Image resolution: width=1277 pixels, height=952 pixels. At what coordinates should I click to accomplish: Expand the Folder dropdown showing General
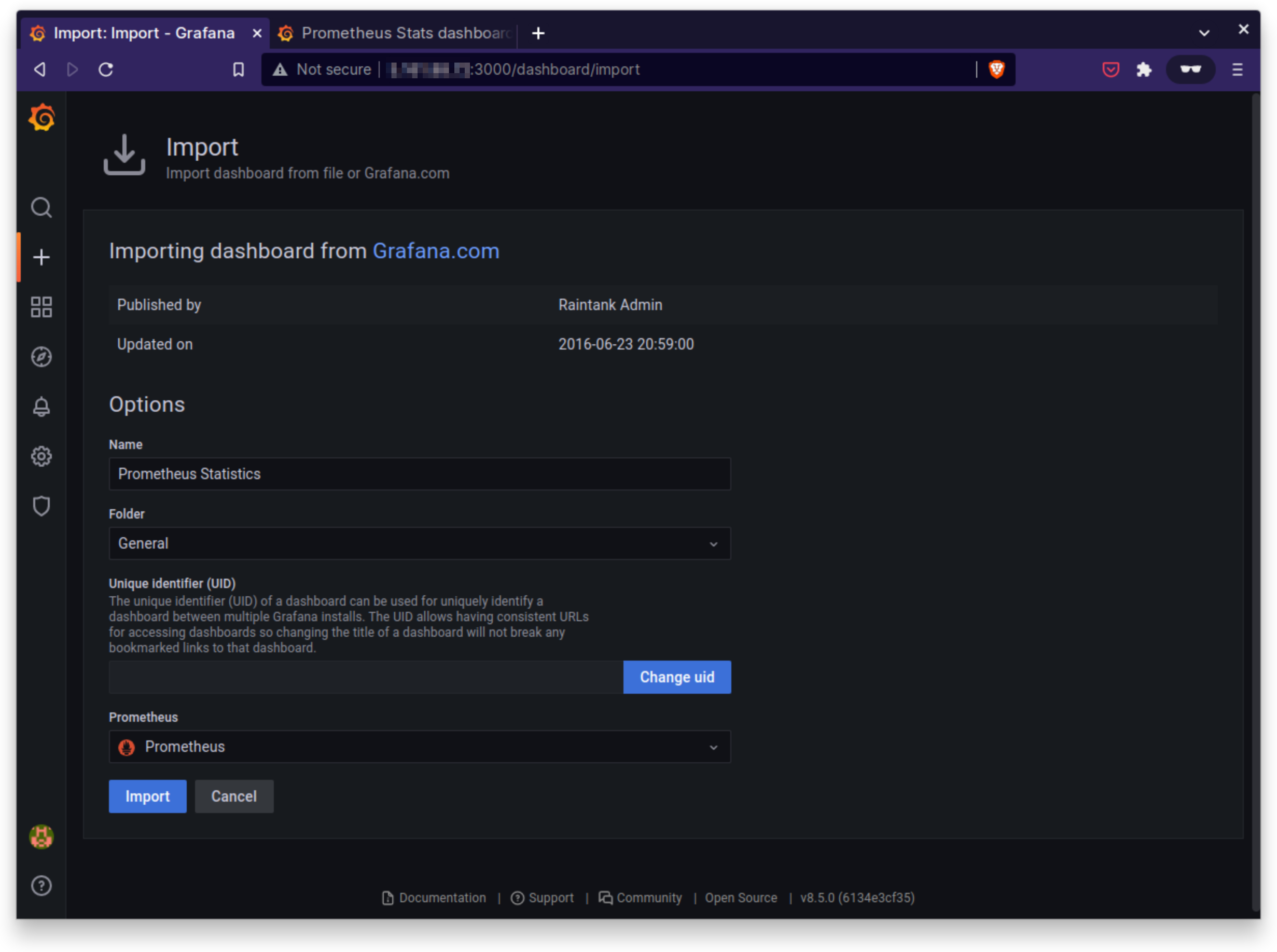(x=419, y=543)
